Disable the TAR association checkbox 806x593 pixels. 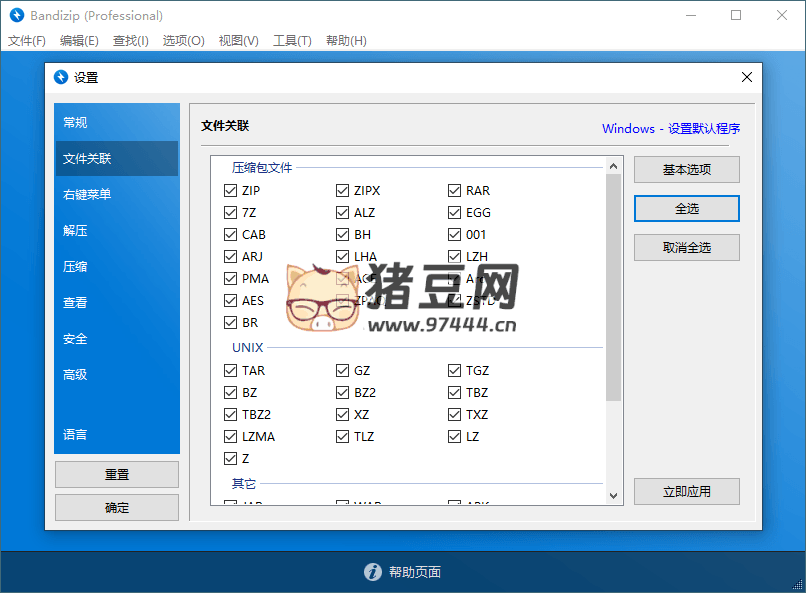[231, 370]
